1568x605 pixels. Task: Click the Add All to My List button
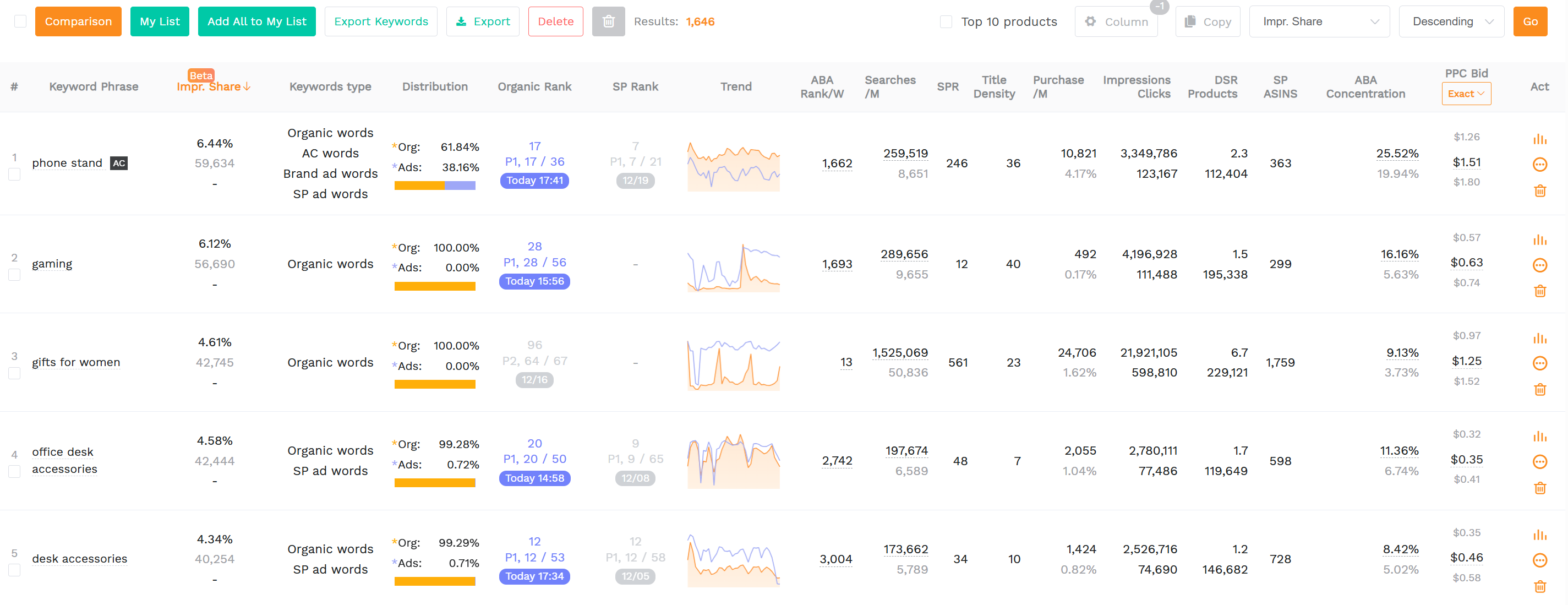[256, 21]
